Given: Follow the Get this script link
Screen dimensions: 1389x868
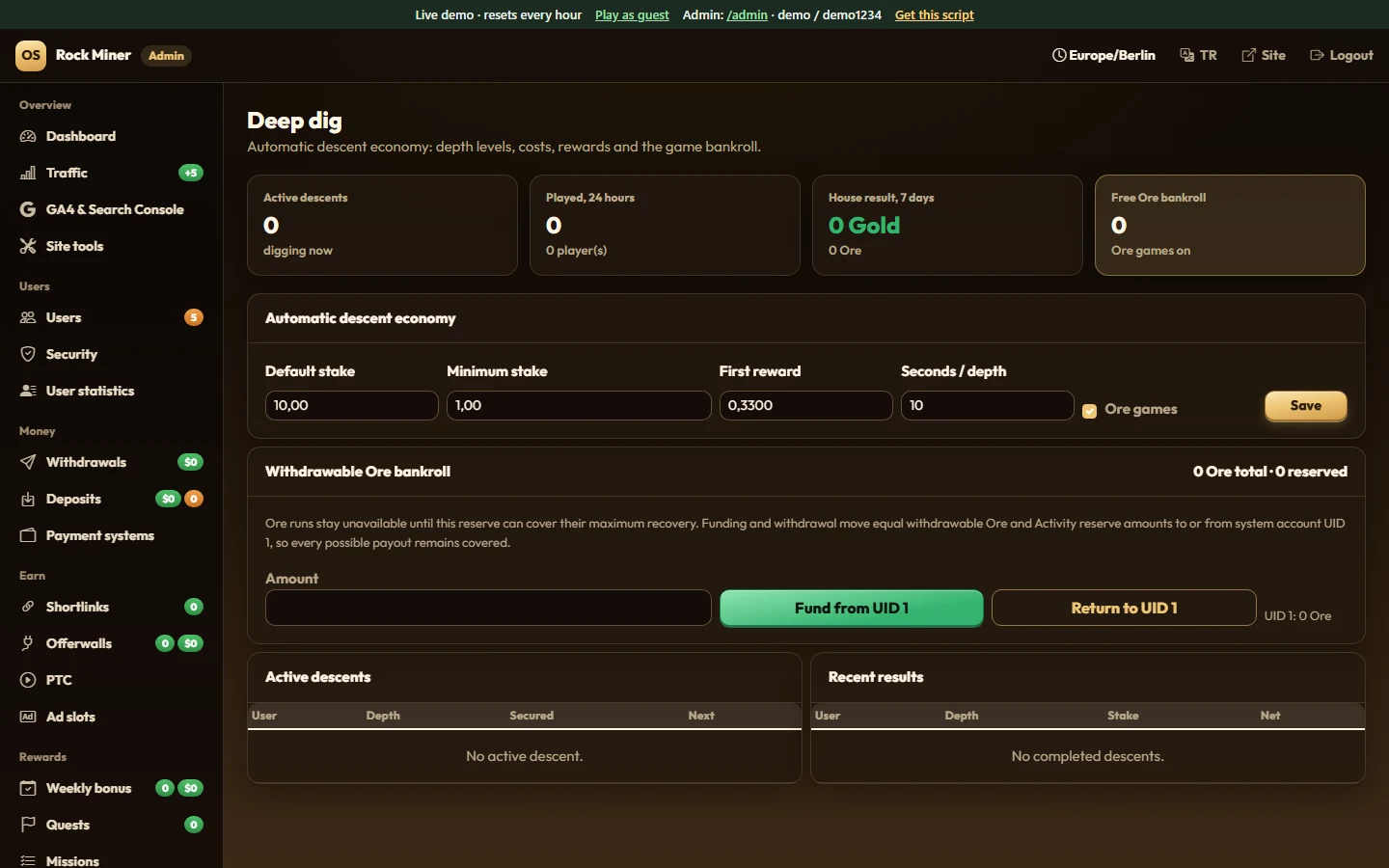Looking at the screenshot, I should click(934, 14).
